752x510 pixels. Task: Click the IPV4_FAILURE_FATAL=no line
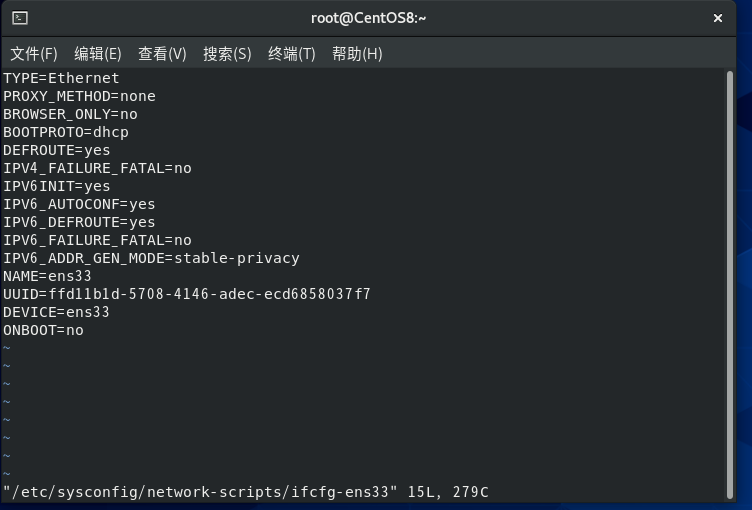point(97,168)
